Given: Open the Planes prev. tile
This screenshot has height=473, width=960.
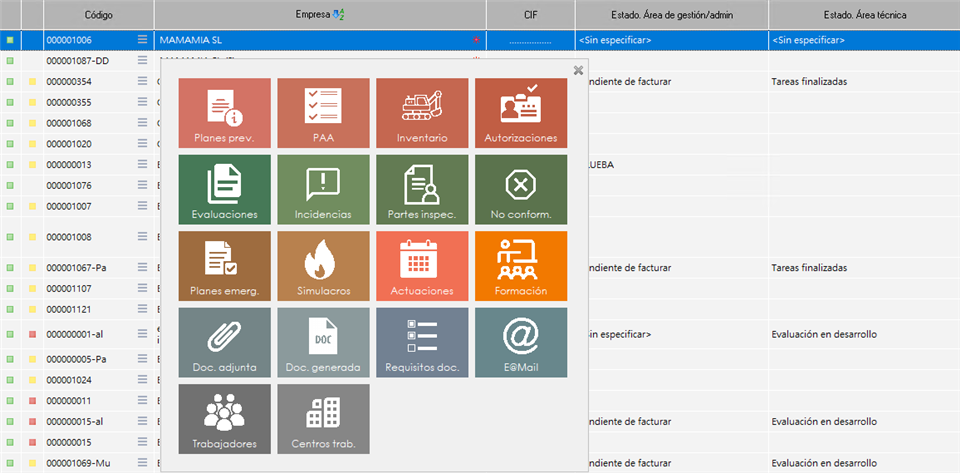Looking at the screenshot, I should click(x=224, y=113).
